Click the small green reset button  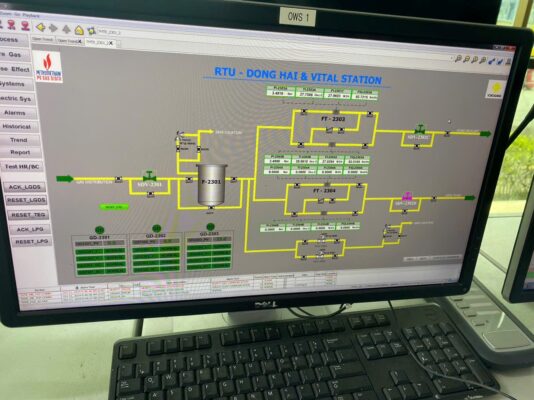coord(114,207)
